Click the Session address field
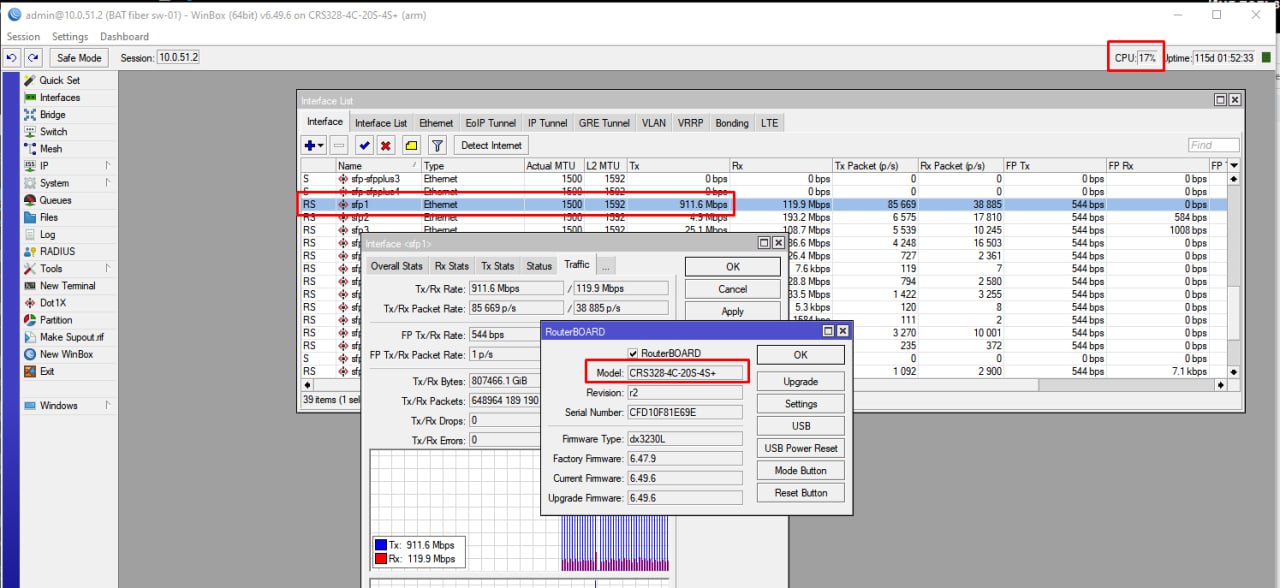This screenshot has width=1280, height=588. coord(178,58)
